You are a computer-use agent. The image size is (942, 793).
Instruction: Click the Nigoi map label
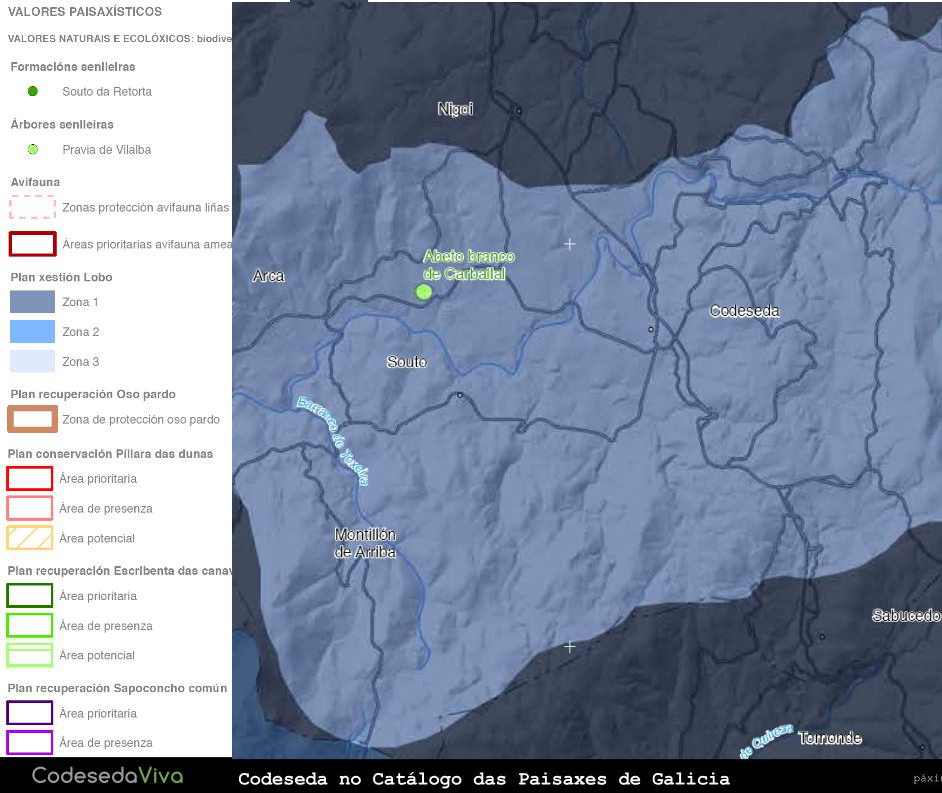(x=455, y=109)
